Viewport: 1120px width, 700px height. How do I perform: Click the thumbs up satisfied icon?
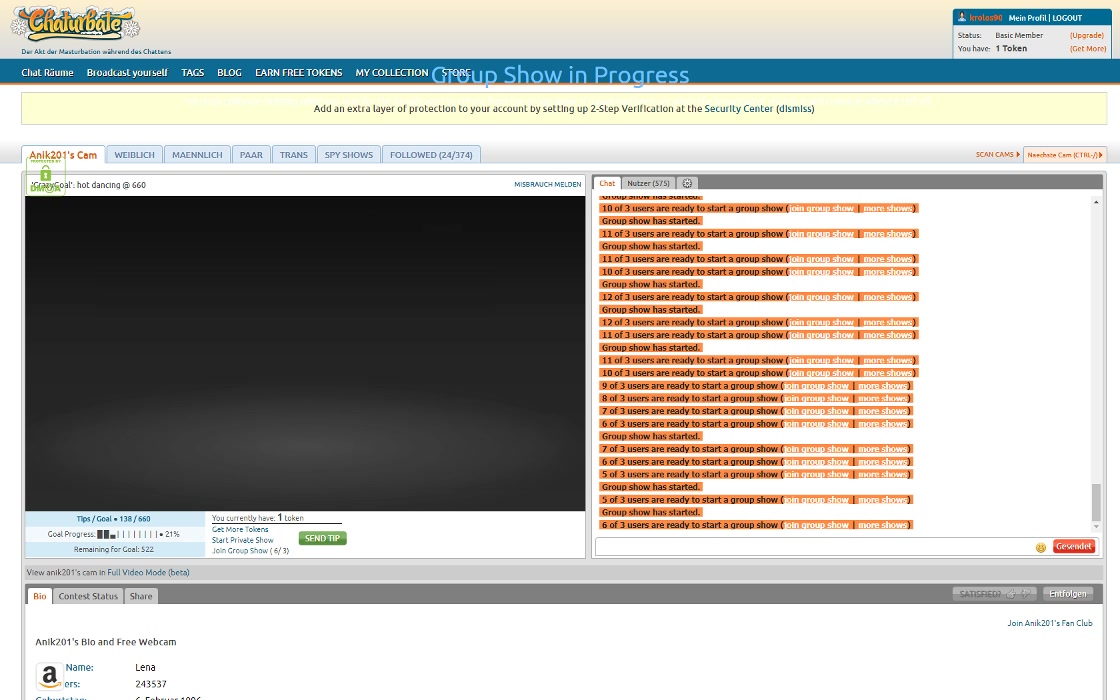click(x=1011, y=594)
